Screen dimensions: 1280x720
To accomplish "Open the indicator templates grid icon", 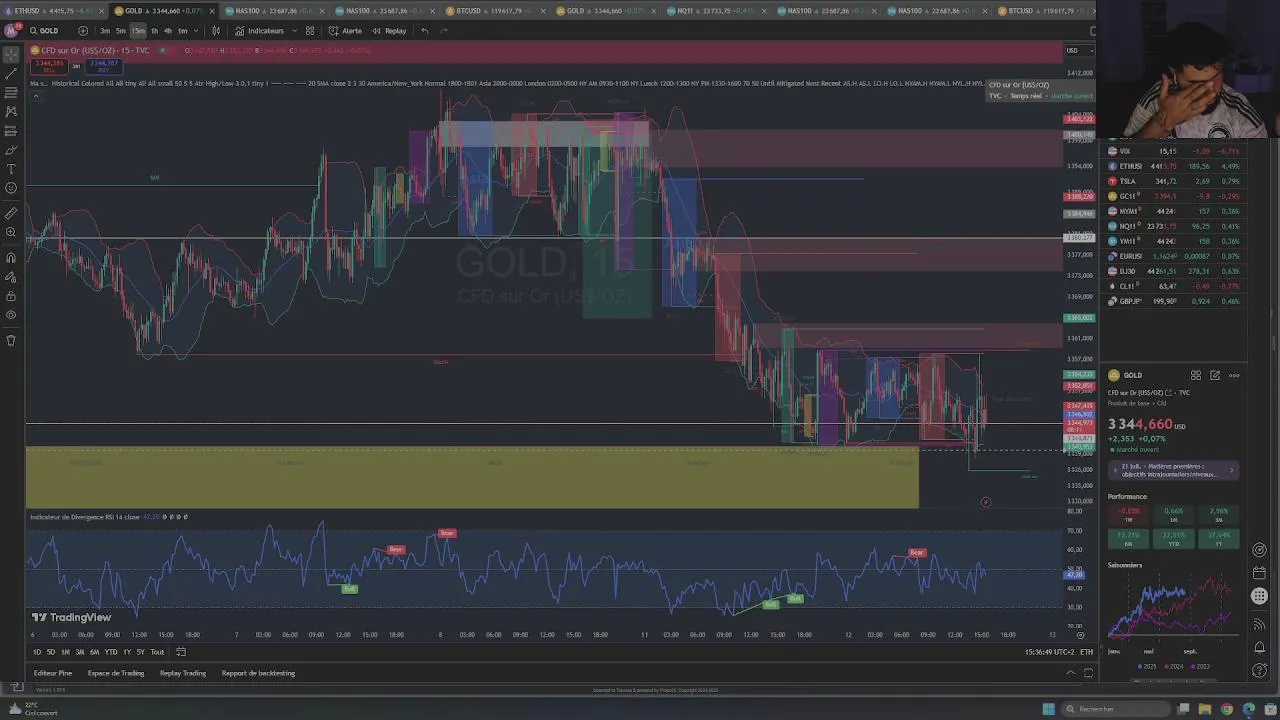I will click(x=310, y=31).
